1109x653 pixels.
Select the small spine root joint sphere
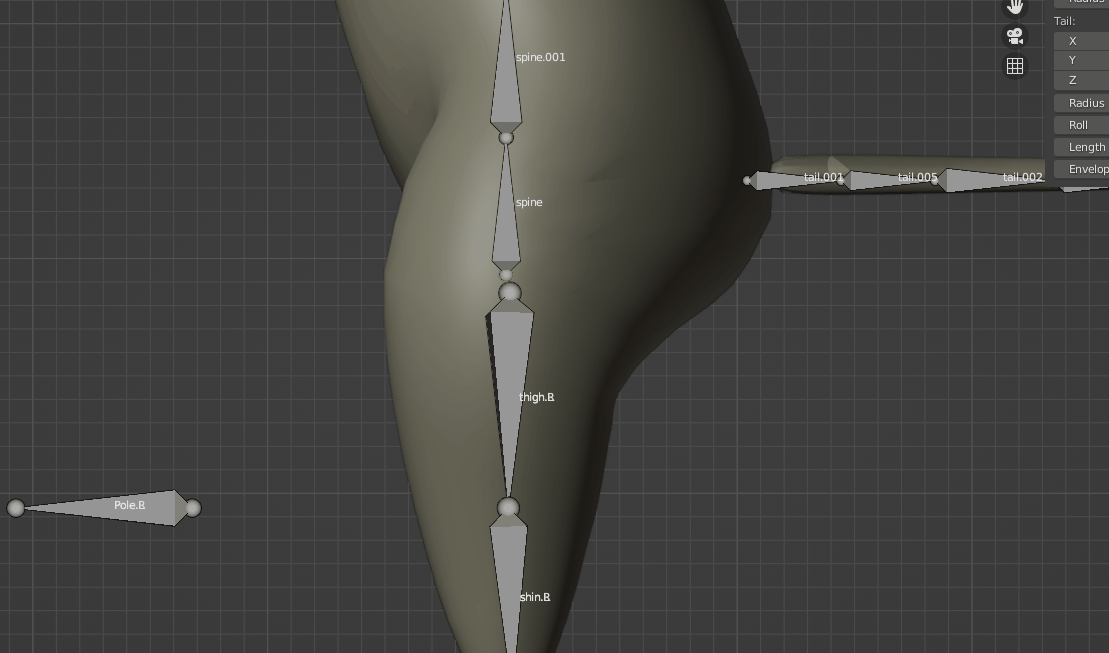click(506, 275)
